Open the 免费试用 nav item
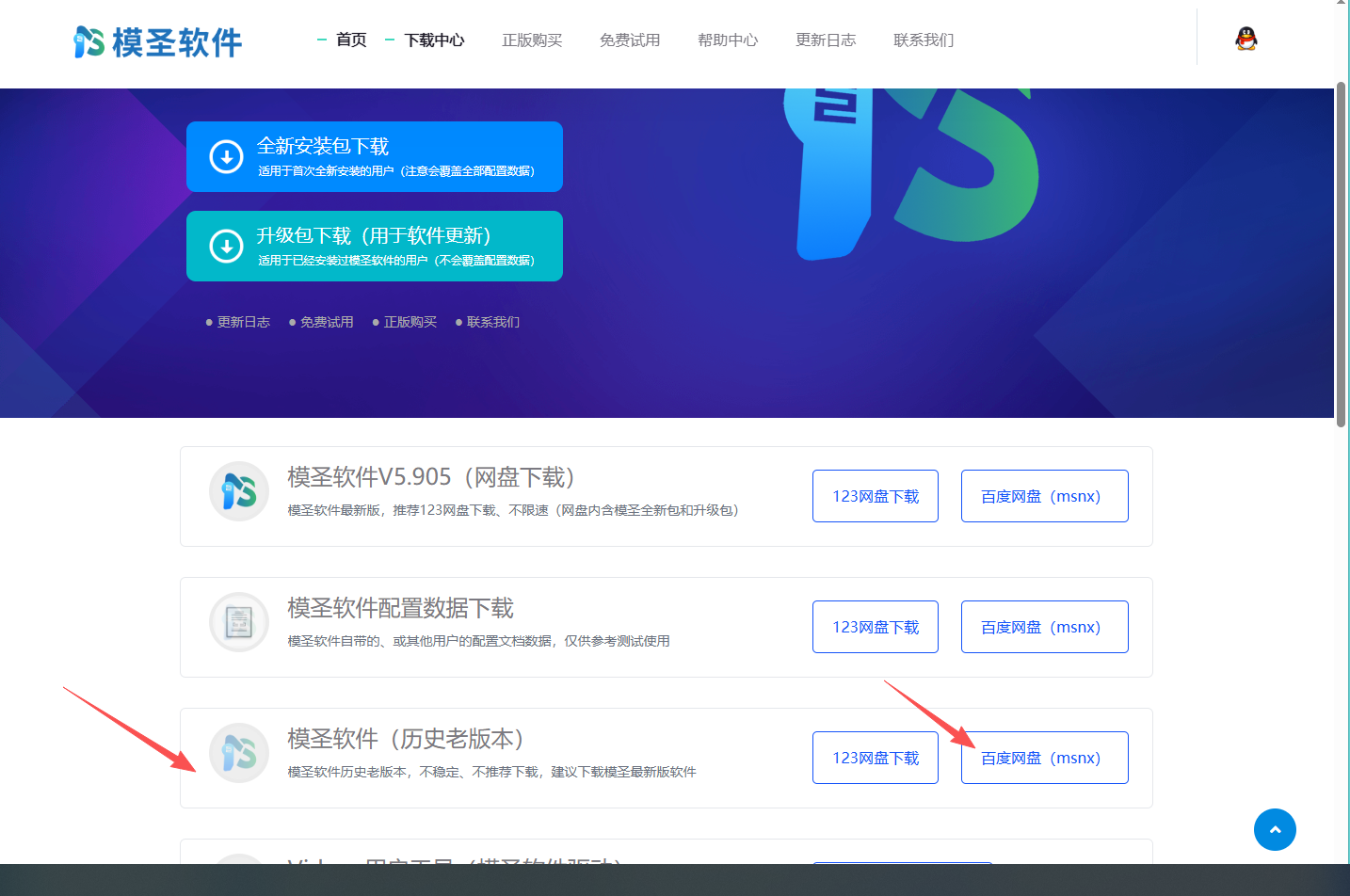The image size is (1350, 896). (630, 40)
